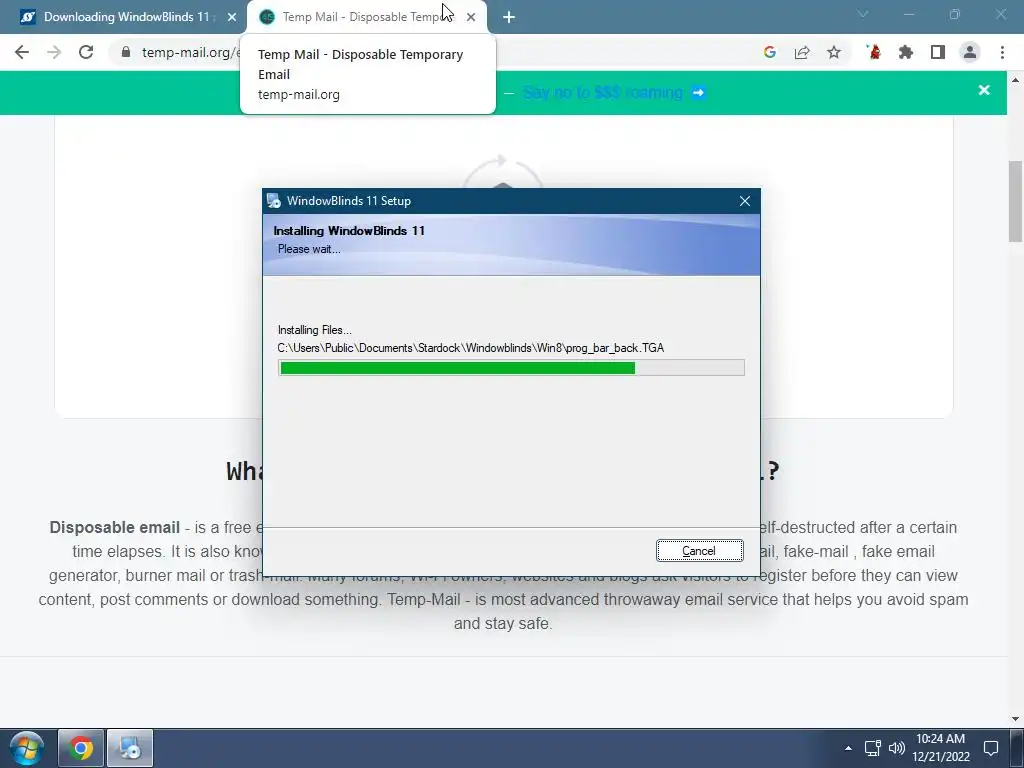Click the page vertical scrollbar thumb

click(x=1016, y=201)
